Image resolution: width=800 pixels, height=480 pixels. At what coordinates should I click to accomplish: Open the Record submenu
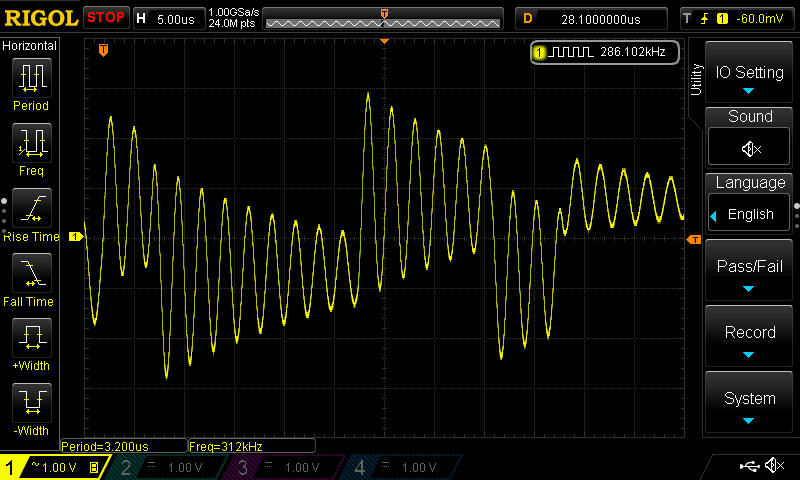point(750,336)
